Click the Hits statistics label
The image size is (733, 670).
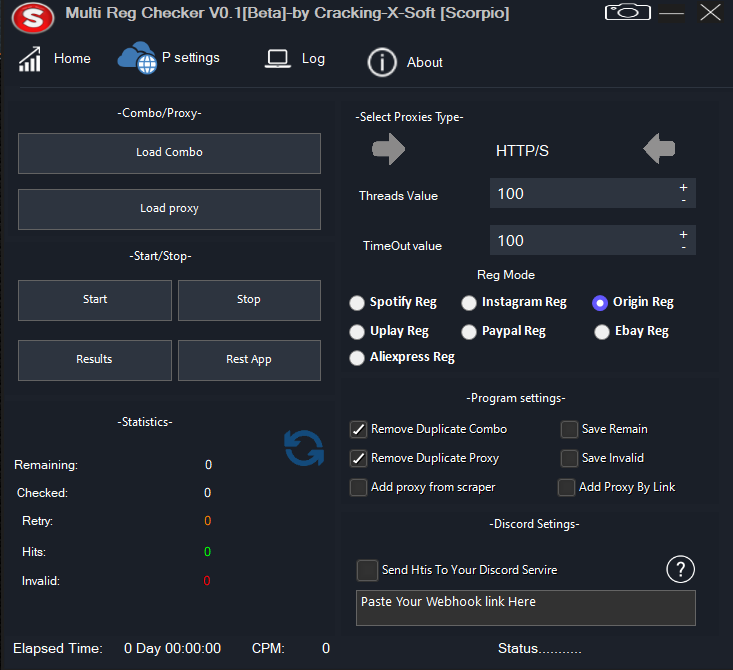(34, 552)
